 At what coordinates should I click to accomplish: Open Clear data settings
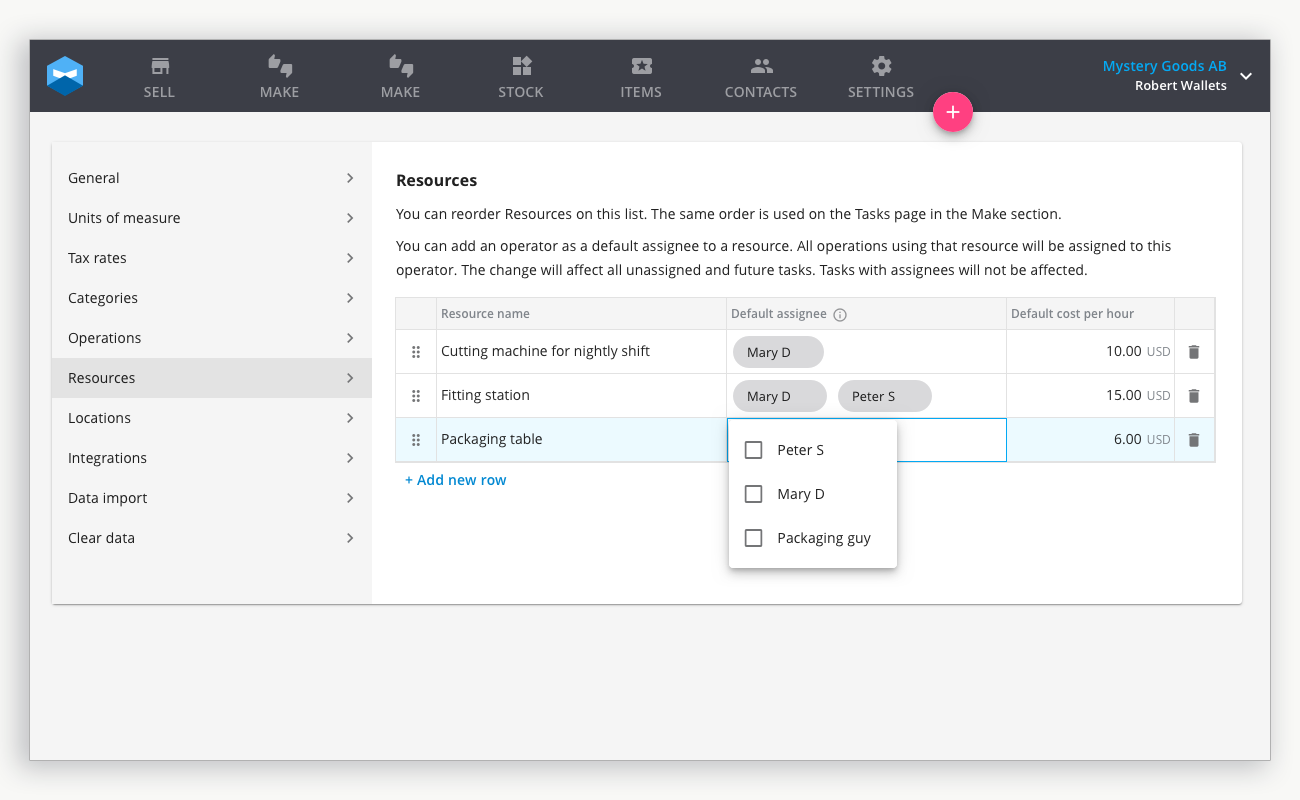pos(212,538)
